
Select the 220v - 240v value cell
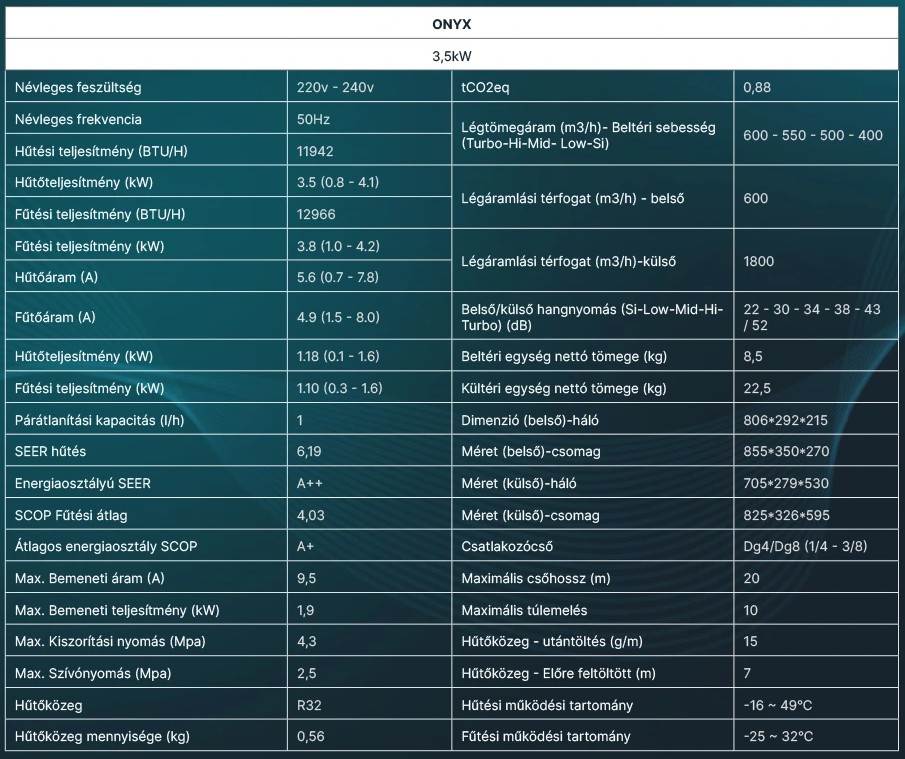(x=335, y=88)
